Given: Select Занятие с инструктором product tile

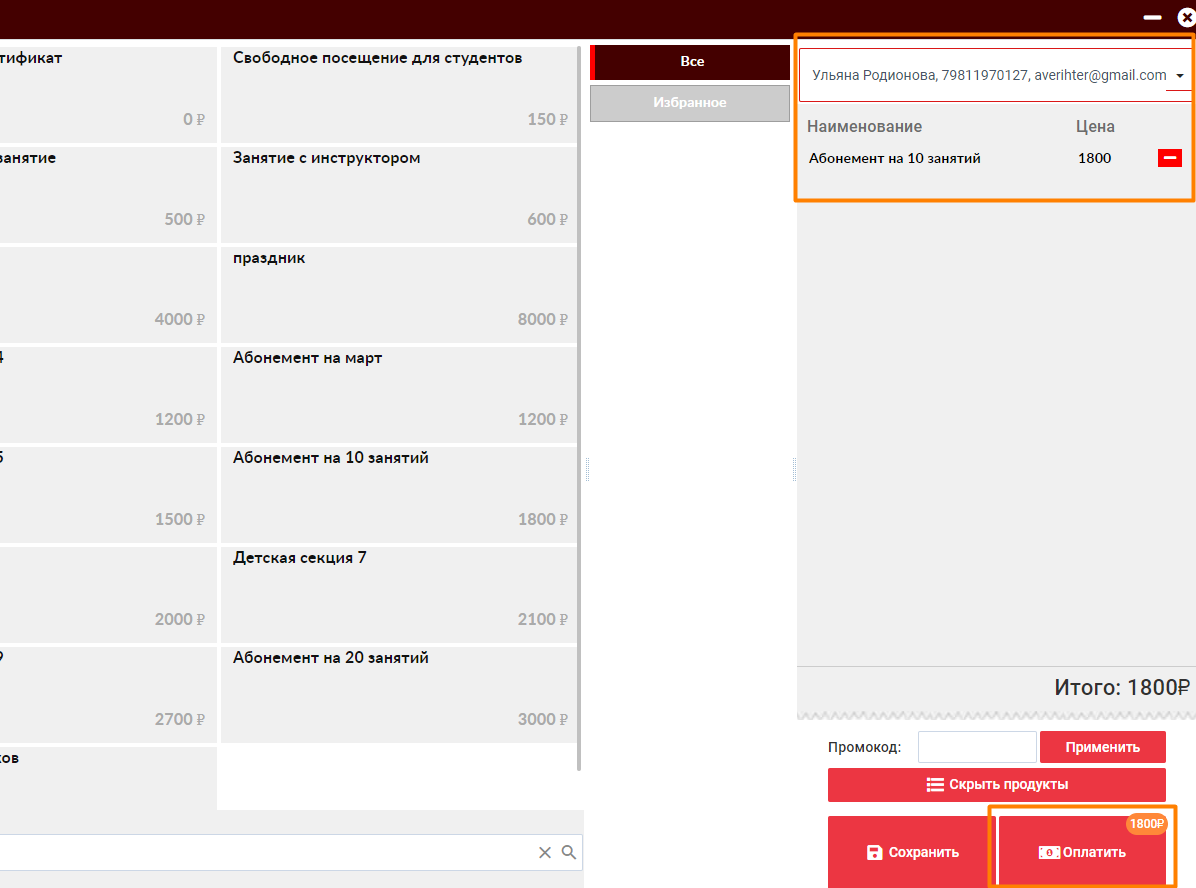Looking at the screenshot, I should click(x=398, y=193).
